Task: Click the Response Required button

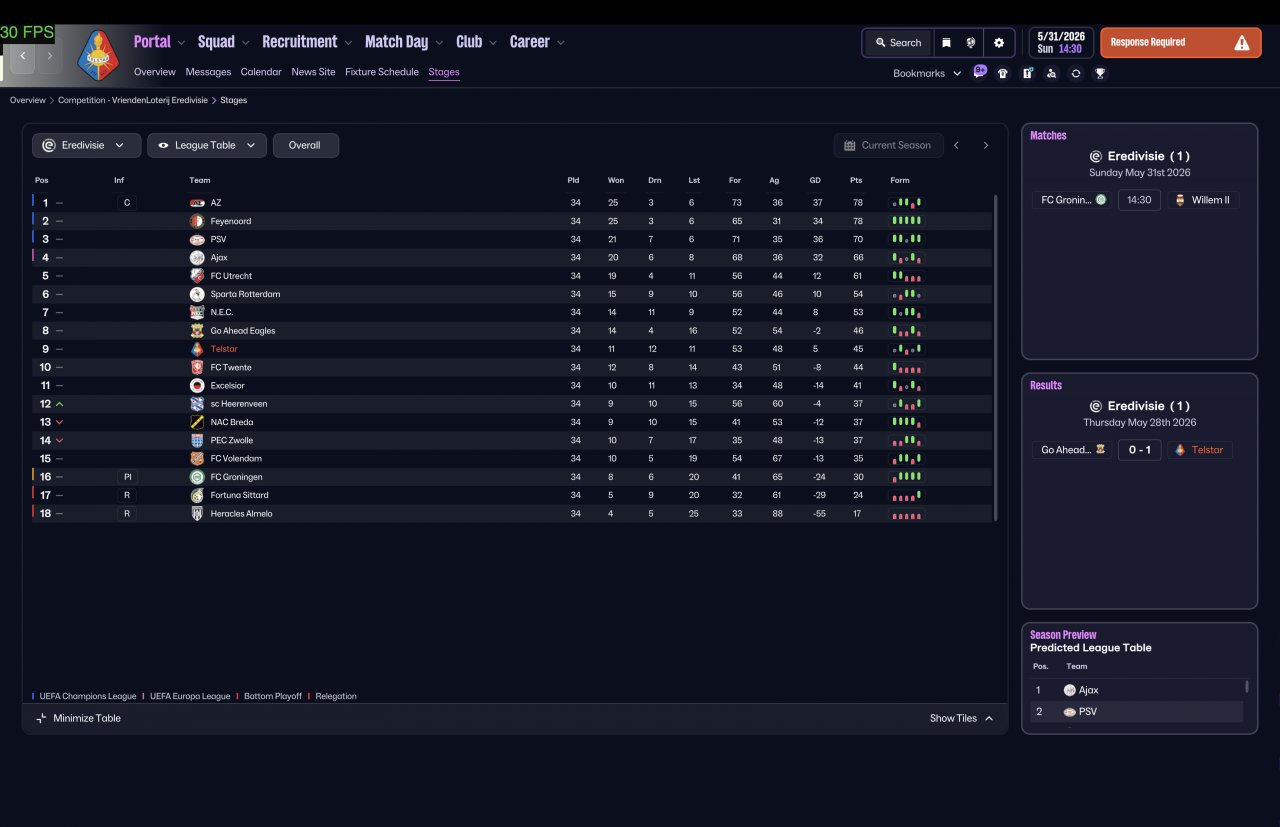Action: [x=1180, y=43]
